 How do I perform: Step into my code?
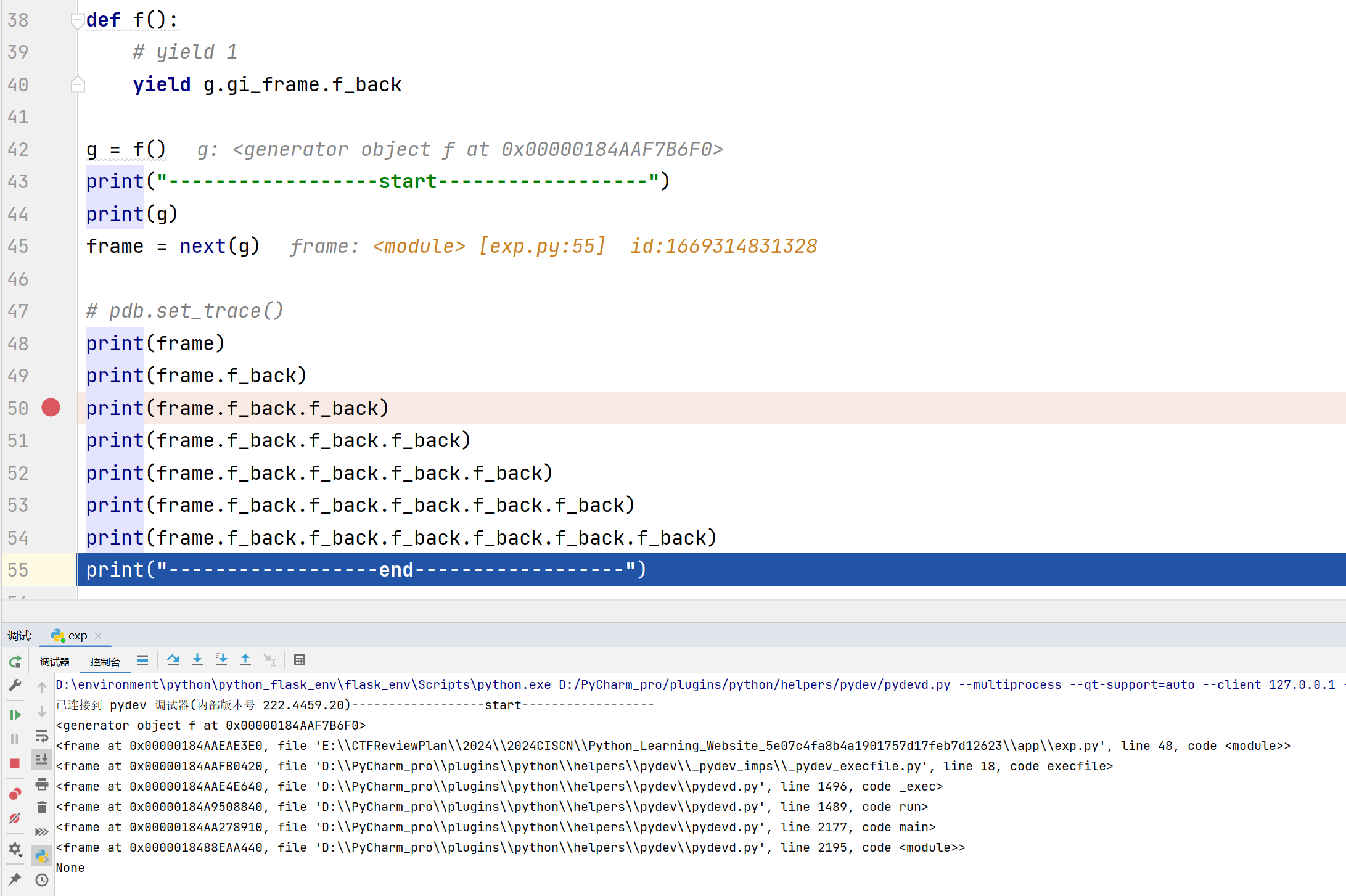pos(221,660)
